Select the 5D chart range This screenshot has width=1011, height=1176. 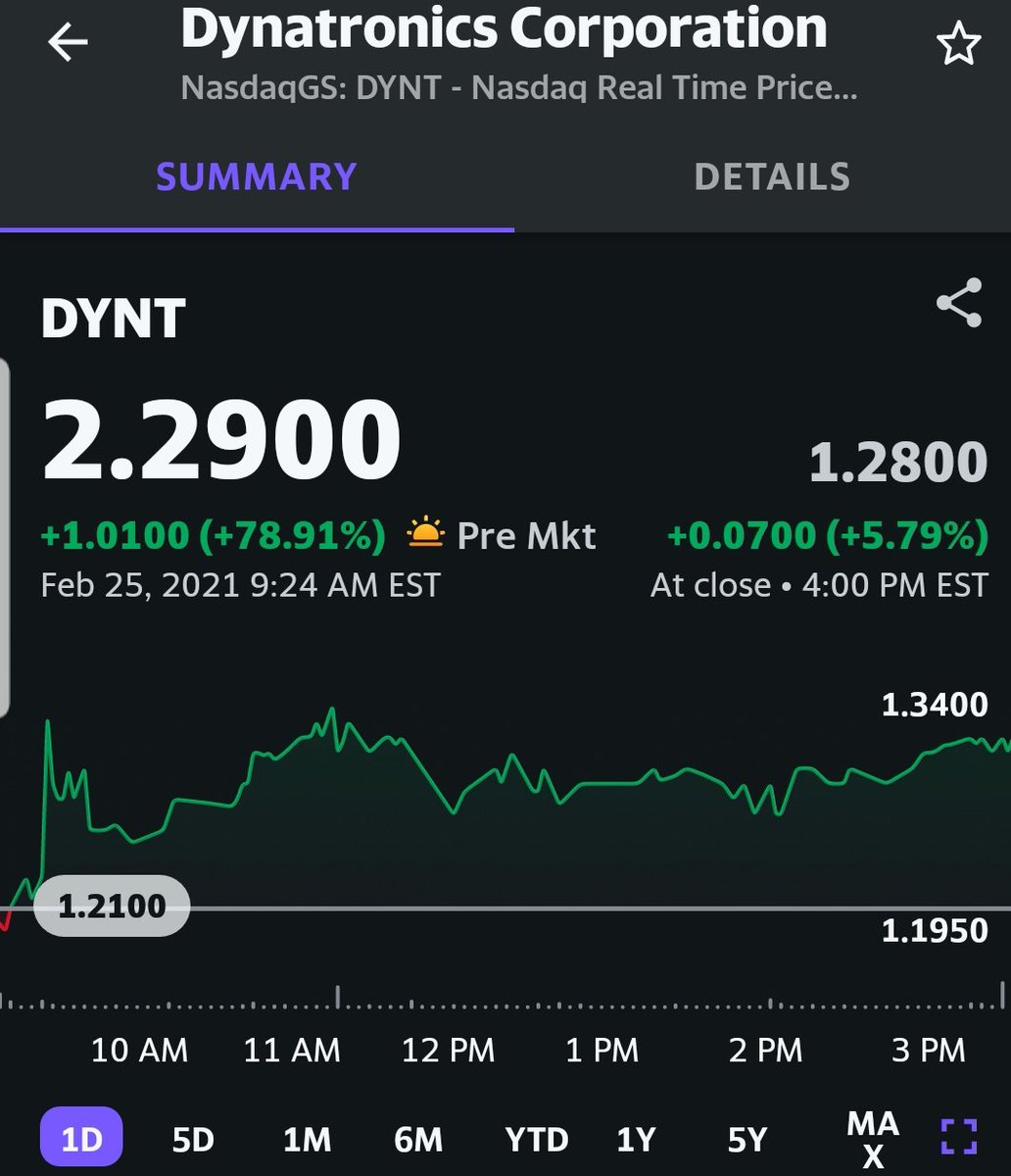(192, 1140)
